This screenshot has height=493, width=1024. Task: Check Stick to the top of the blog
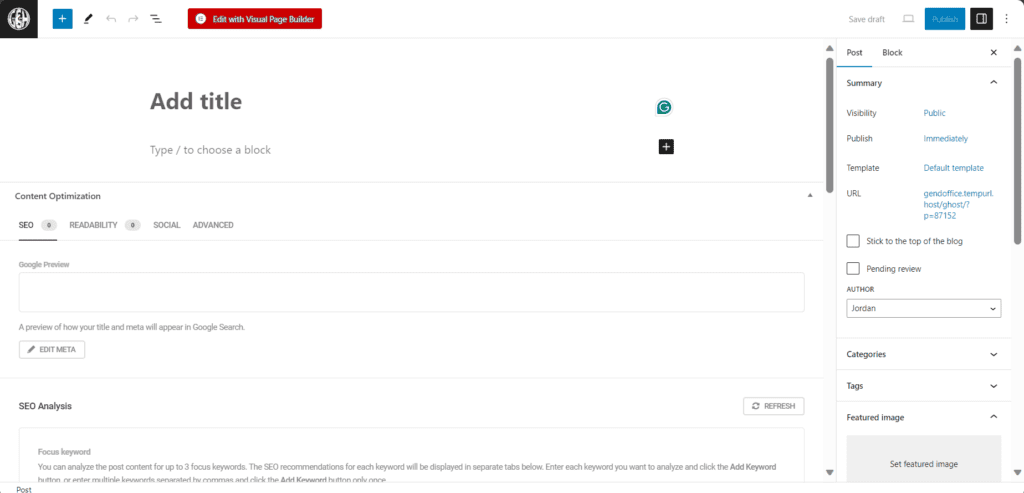pos(853,241)
